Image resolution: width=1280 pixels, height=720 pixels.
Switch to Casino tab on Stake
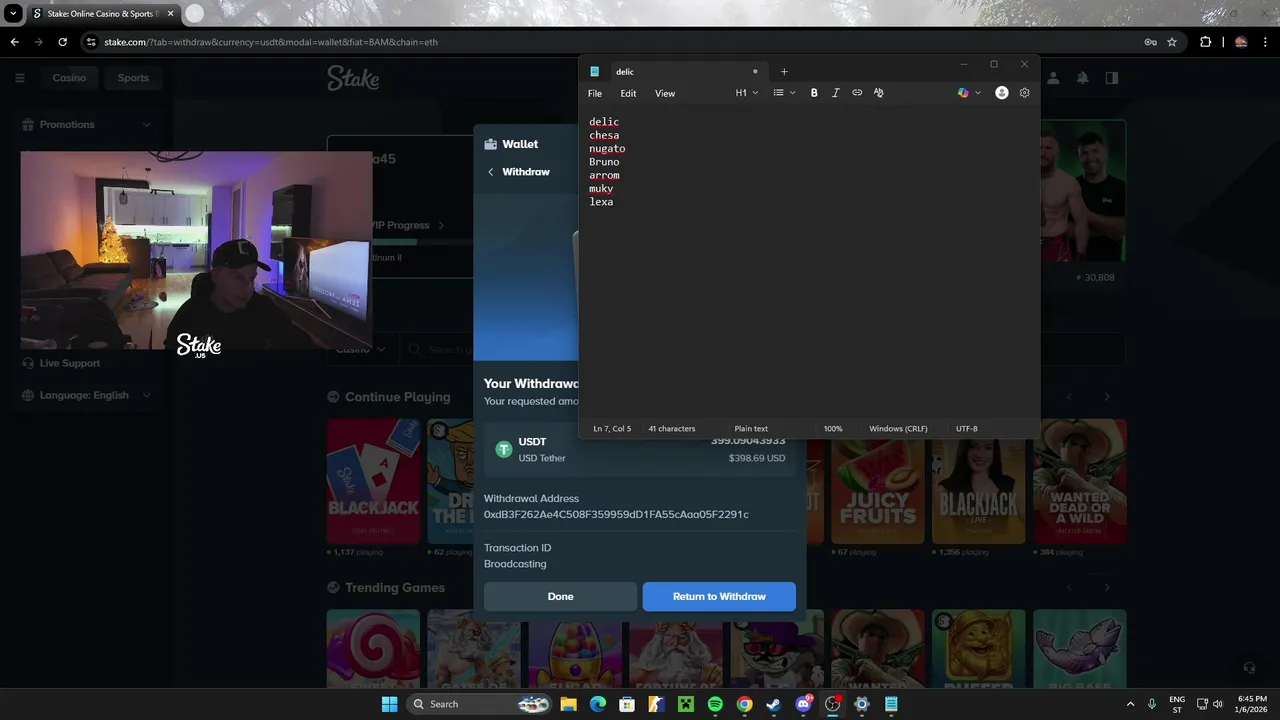click(x=69, y=78)
